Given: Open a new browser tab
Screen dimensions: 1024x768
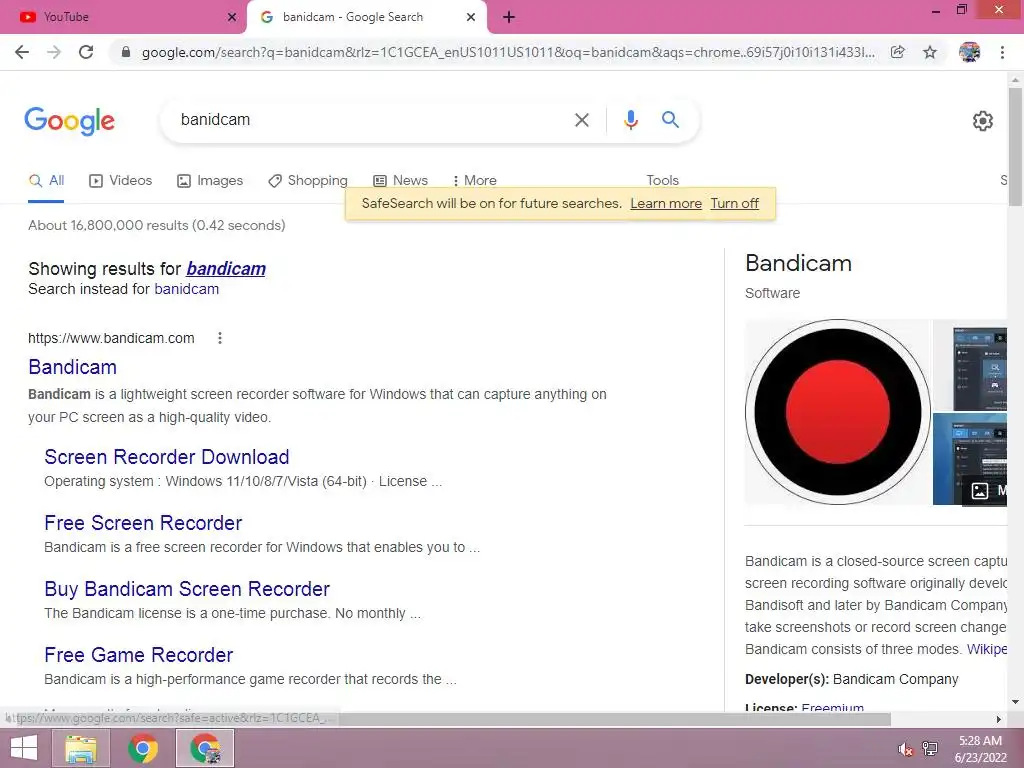Looking at the screenshot, I should coord(509,18).
